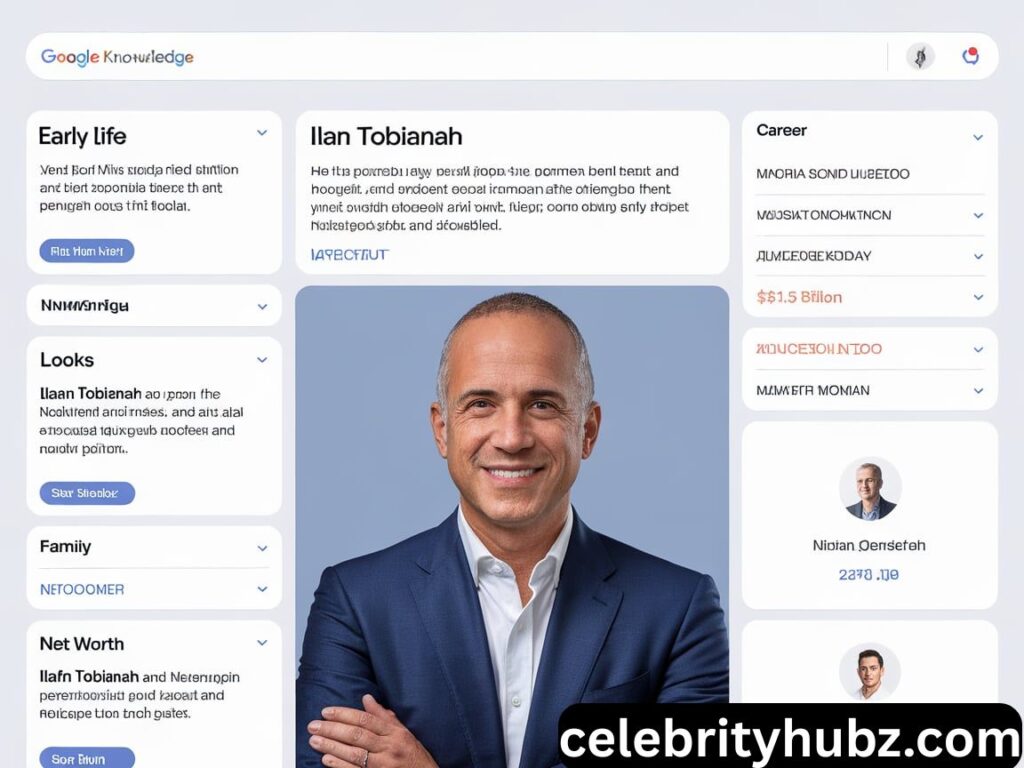Expand the Net Worth chevron
1024x768 pixels.
coord(262,643)
